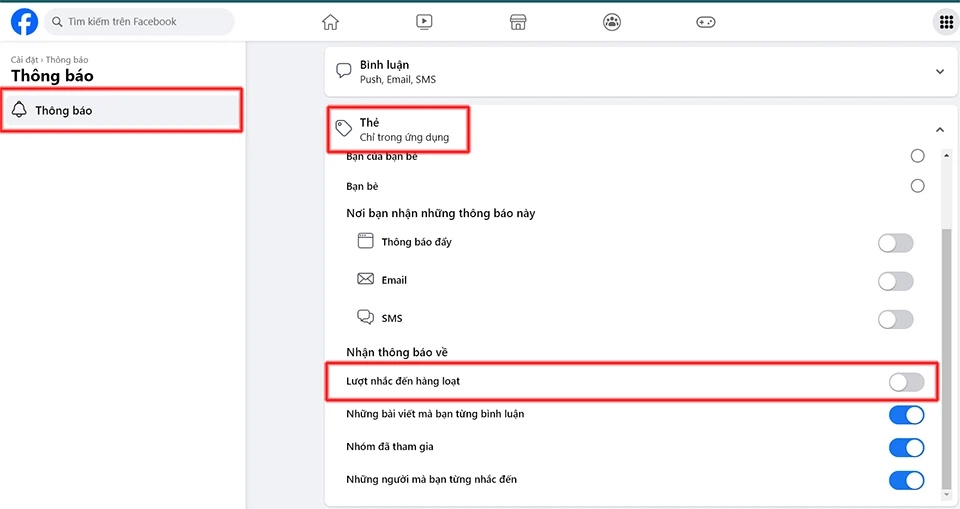Image resolution: width=960 pixels, height=509 pixels.
Task: Enable the SMS notifications toggle
Action: coord(896,319)
